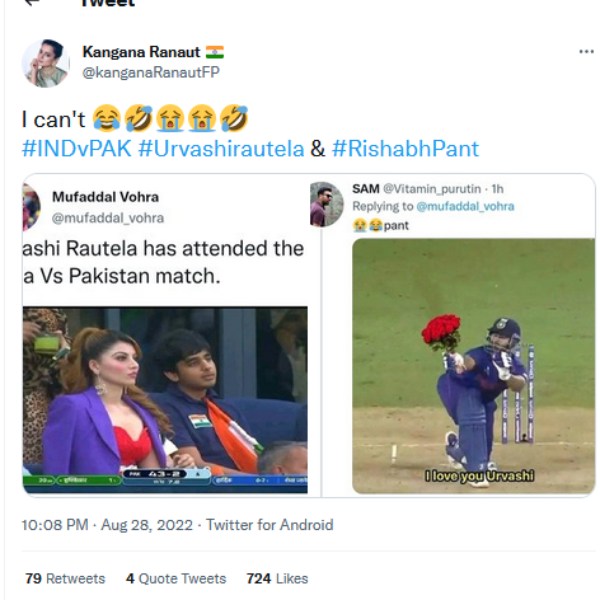Click the back arrow next to Tweet

pyautogui.click(x=32, y=4)
